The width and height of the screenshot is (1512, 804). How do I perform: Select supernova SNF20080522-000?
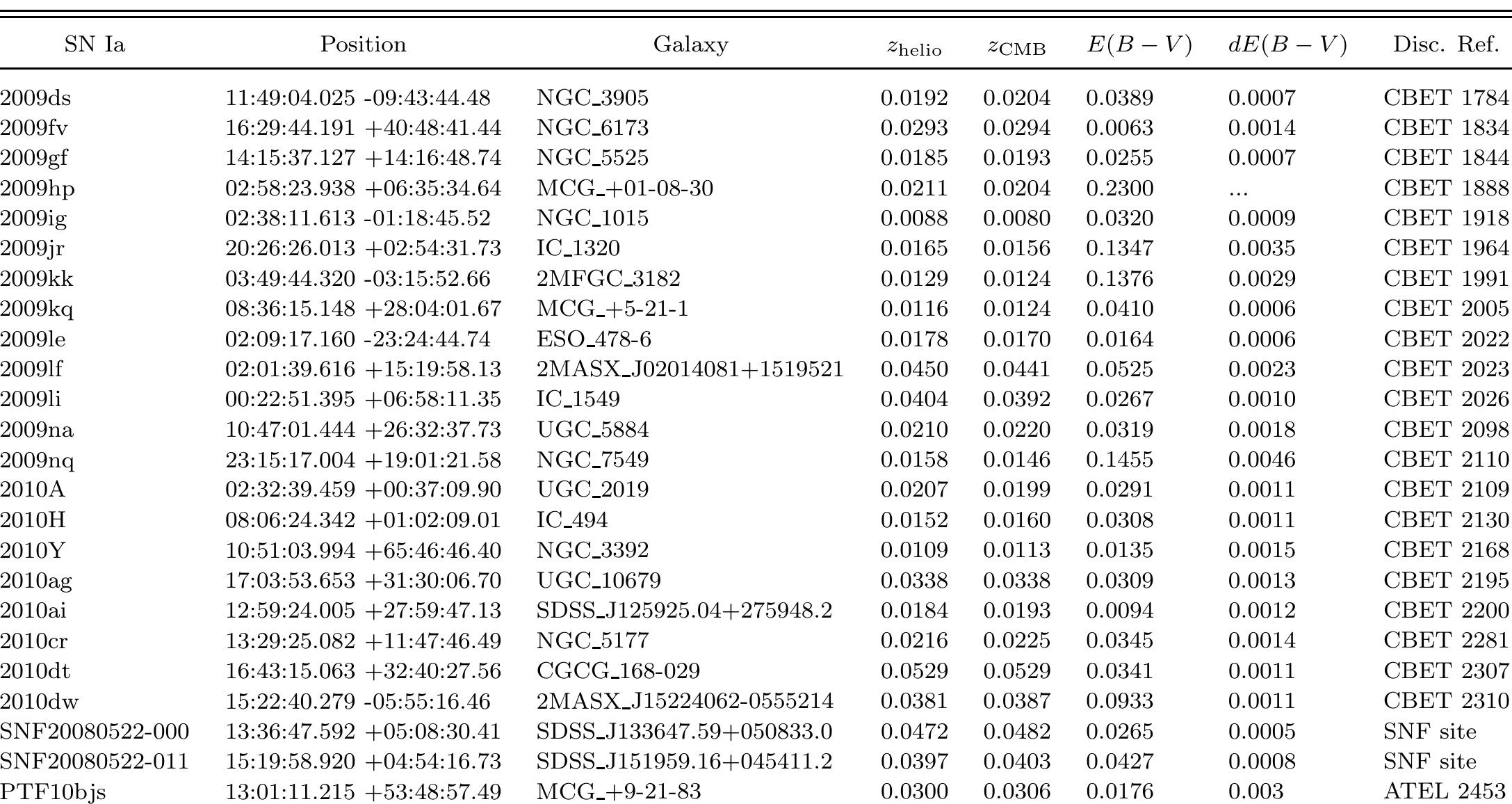tap(95, 732)
